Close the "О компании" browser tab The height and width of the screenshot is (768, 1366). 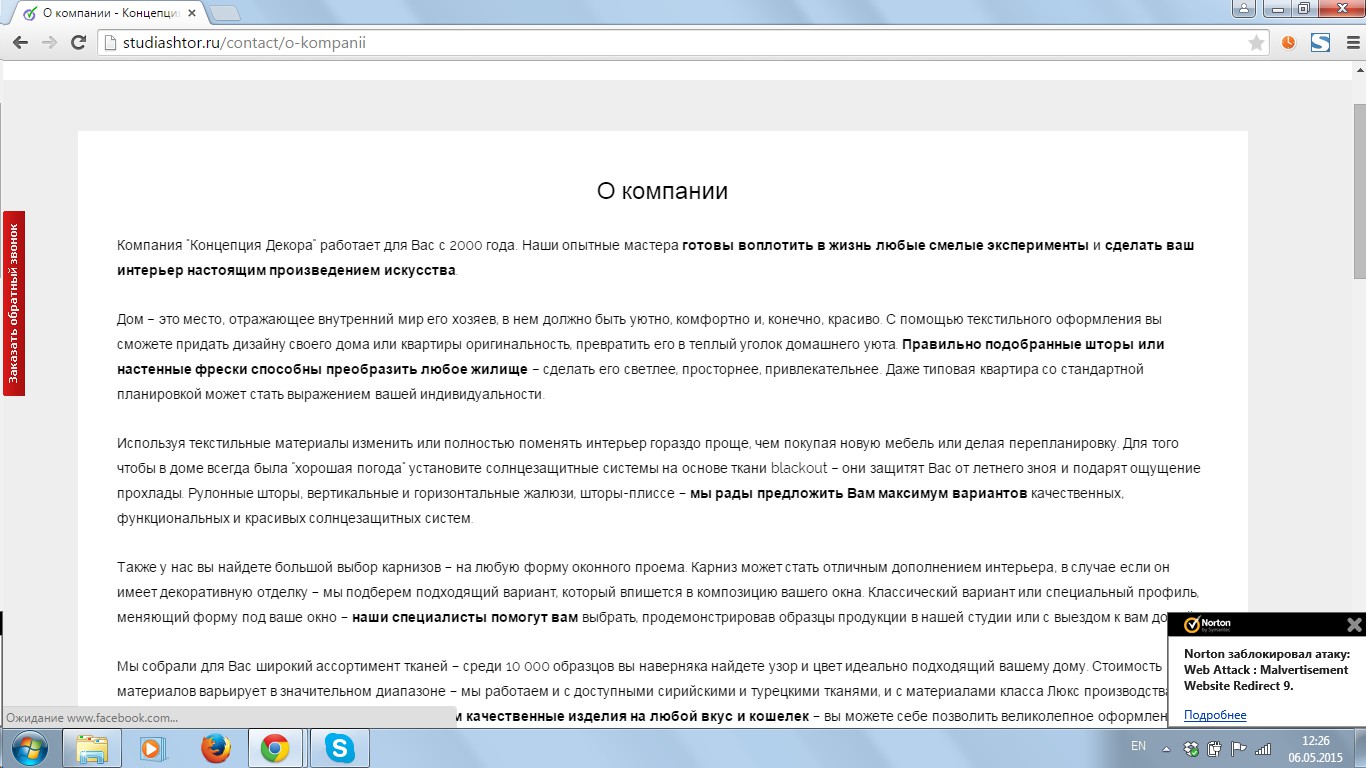click(x=193, y=13)
